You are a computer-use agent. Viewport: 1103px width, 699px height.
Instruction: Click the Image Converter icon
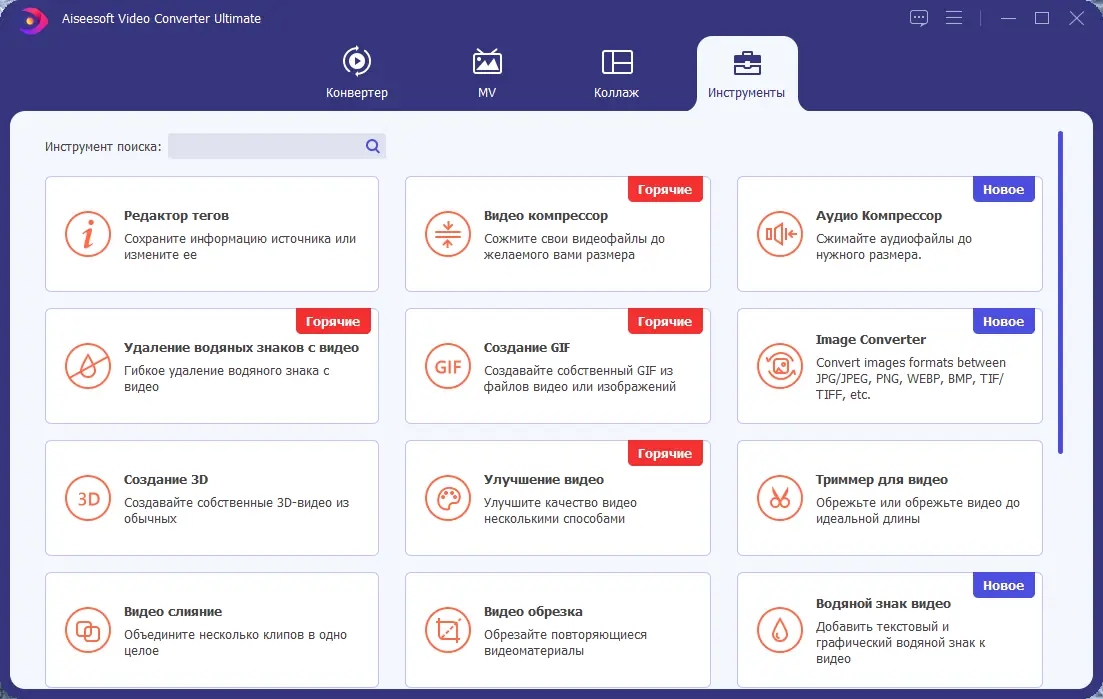[x=779, y=366]
